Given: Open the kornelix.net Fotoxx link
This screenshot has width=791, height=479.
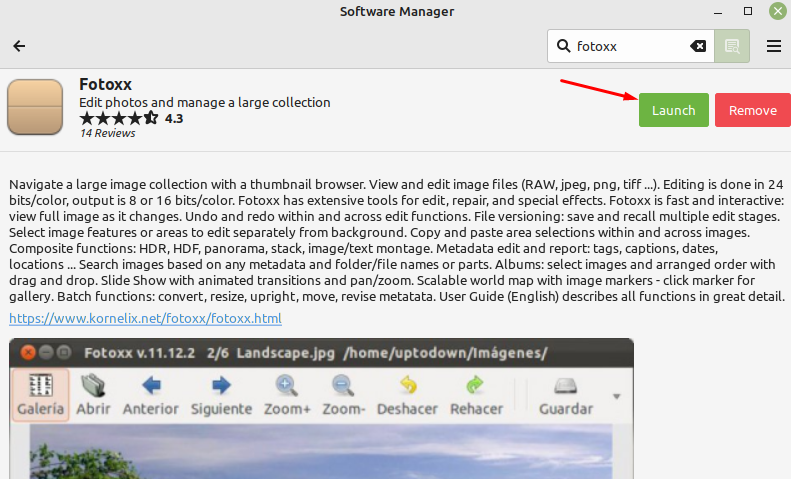Looking at the screenshot, I should (x=145, y=318).
